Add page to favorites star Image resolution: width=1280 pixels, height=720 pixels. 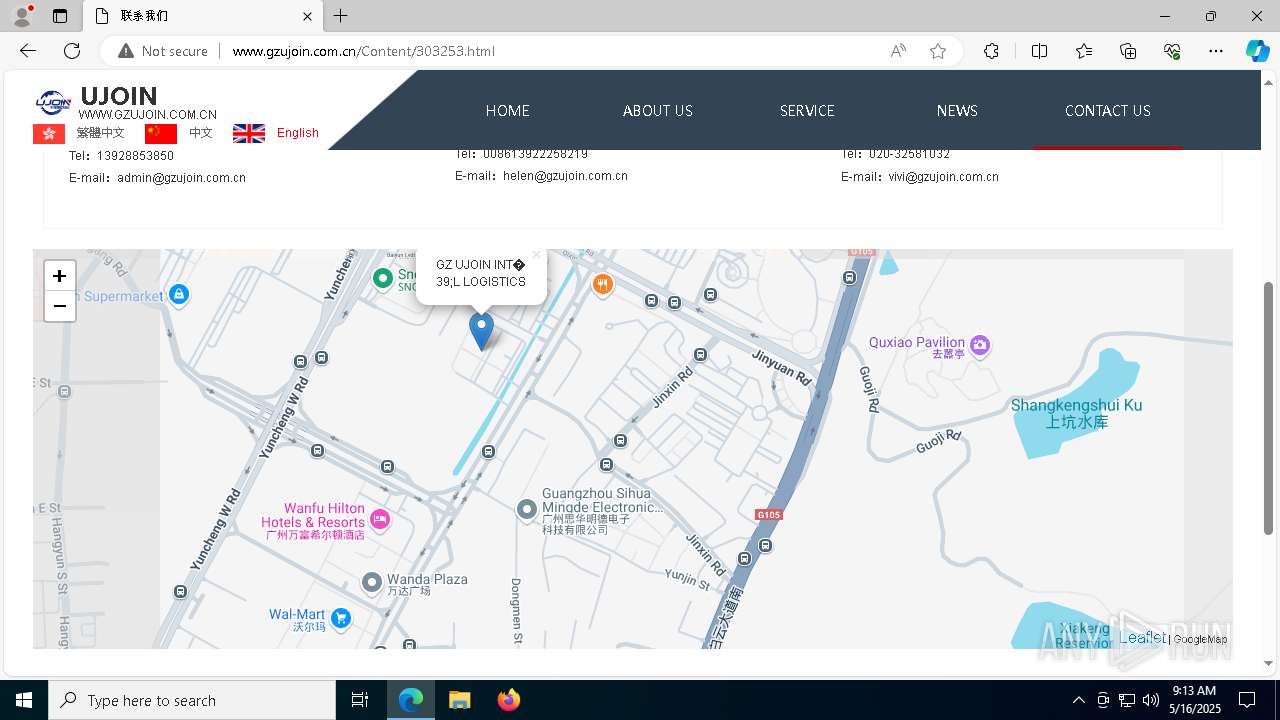coord(938,51)
